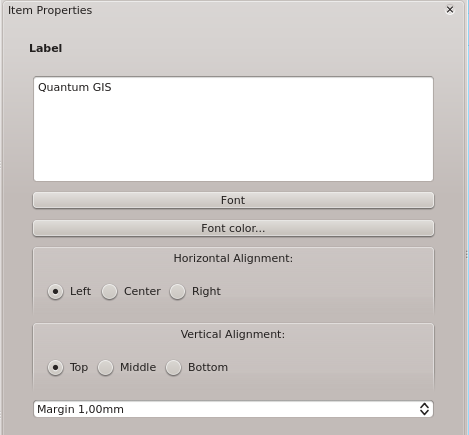Click the empty area of the label text box
Viewport: 469px width, 435px height.
coord(233,140)
